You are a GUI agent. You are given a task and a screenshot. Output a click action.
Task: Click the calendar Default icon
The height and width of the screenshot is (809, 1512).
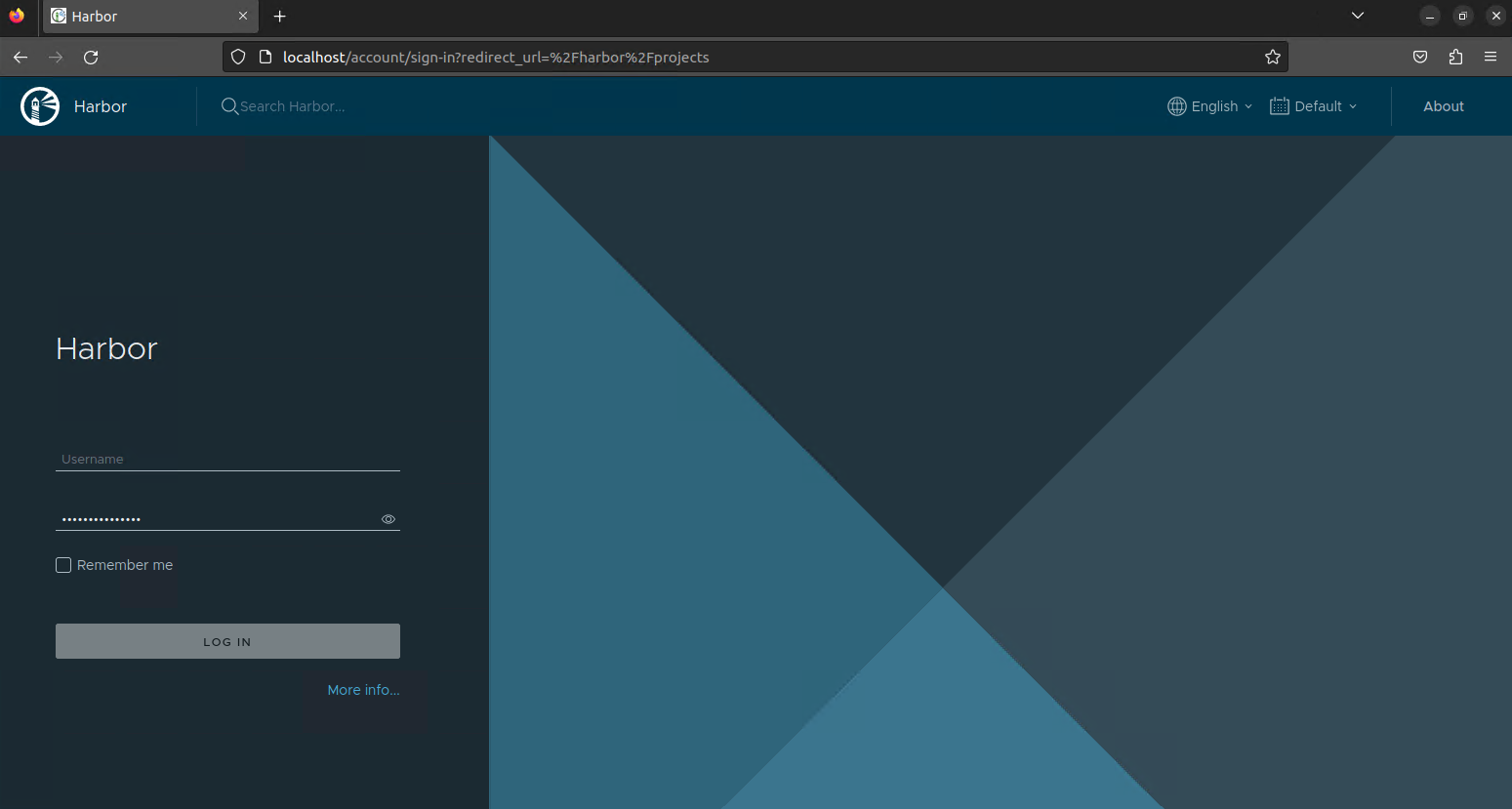1280,106
